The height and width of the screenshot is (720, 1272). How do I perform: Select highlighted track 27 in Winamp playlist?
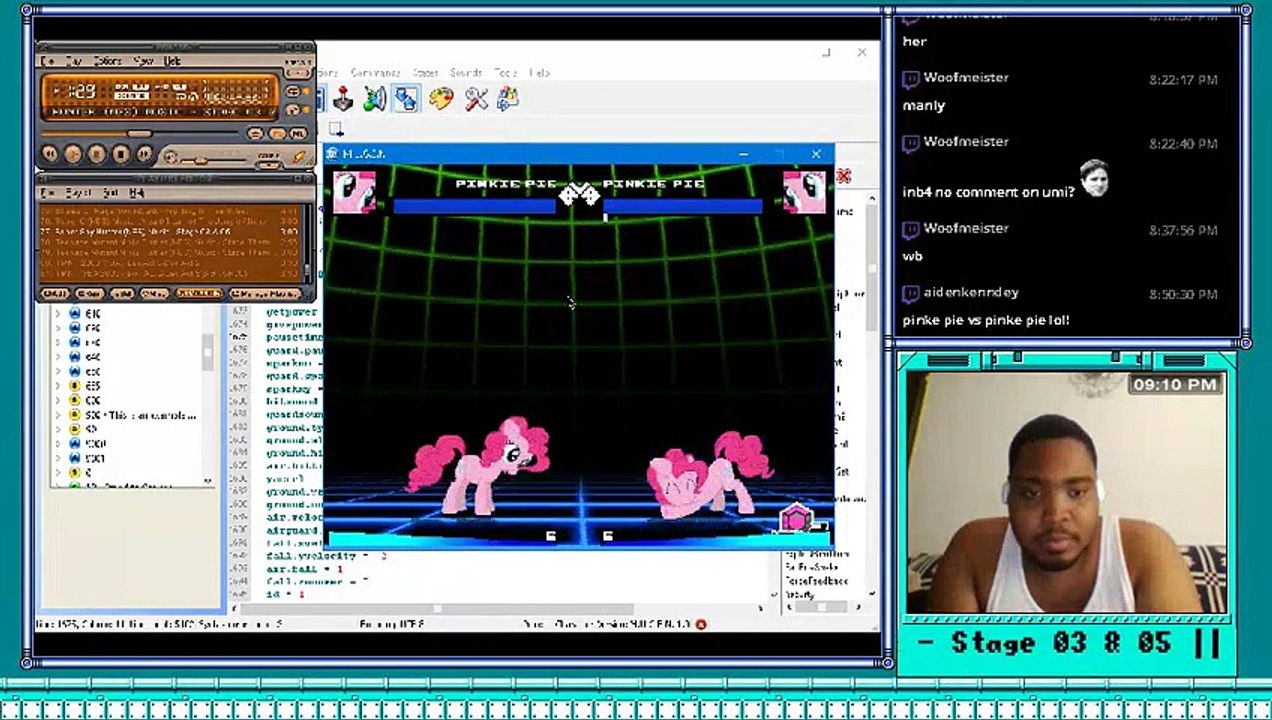[x=170, y=231]
